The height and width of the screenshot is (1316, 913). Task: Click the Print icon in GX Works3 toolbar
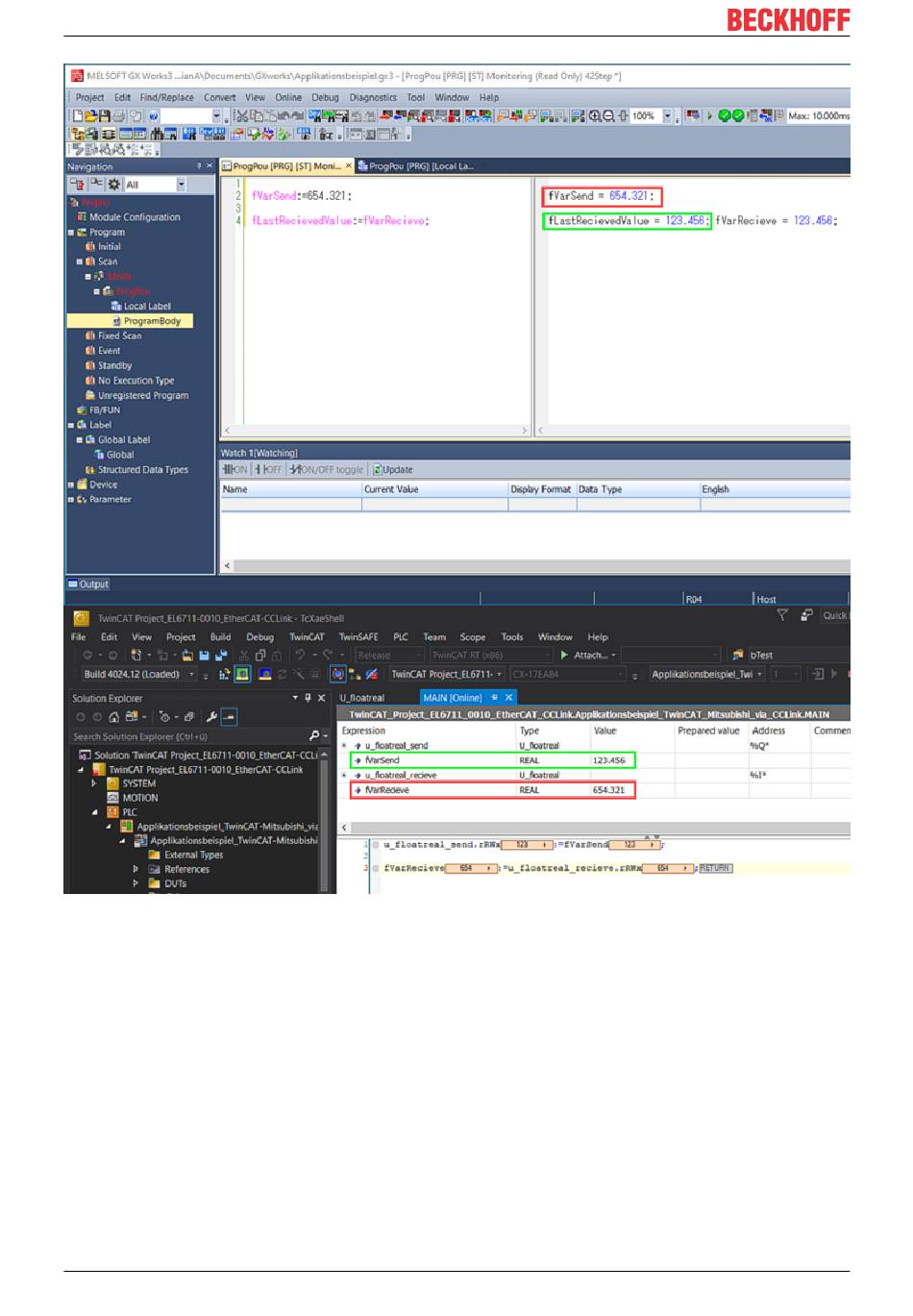pos(119,115)
